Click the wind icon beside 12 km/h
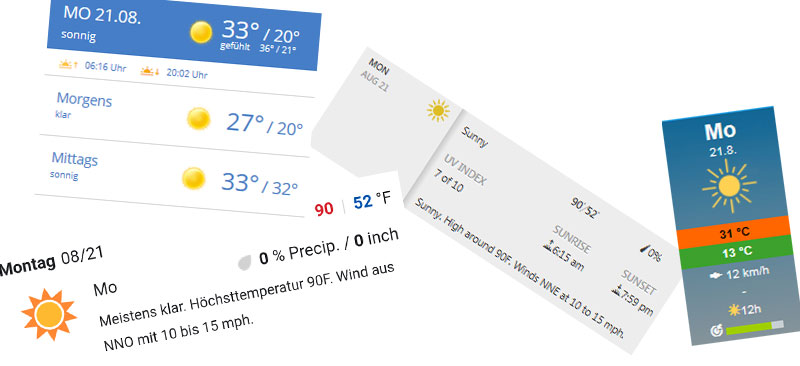This screenshot has width=800, height=366. coord(715,275)
